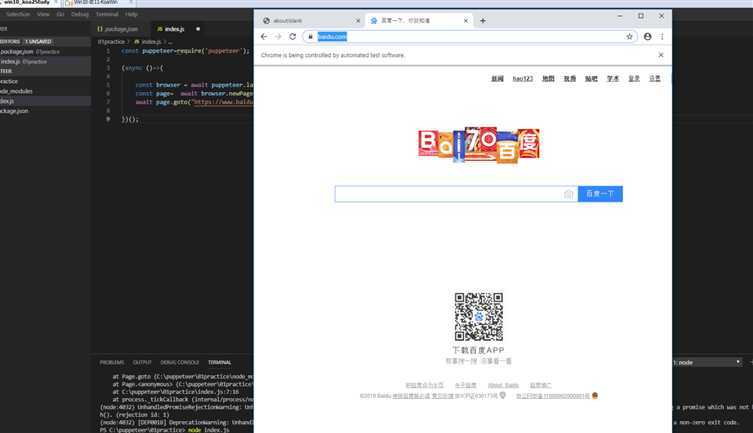Open the Terminal menu in VS Code
This screenshot has height=433, width=753.
[107, 14]
